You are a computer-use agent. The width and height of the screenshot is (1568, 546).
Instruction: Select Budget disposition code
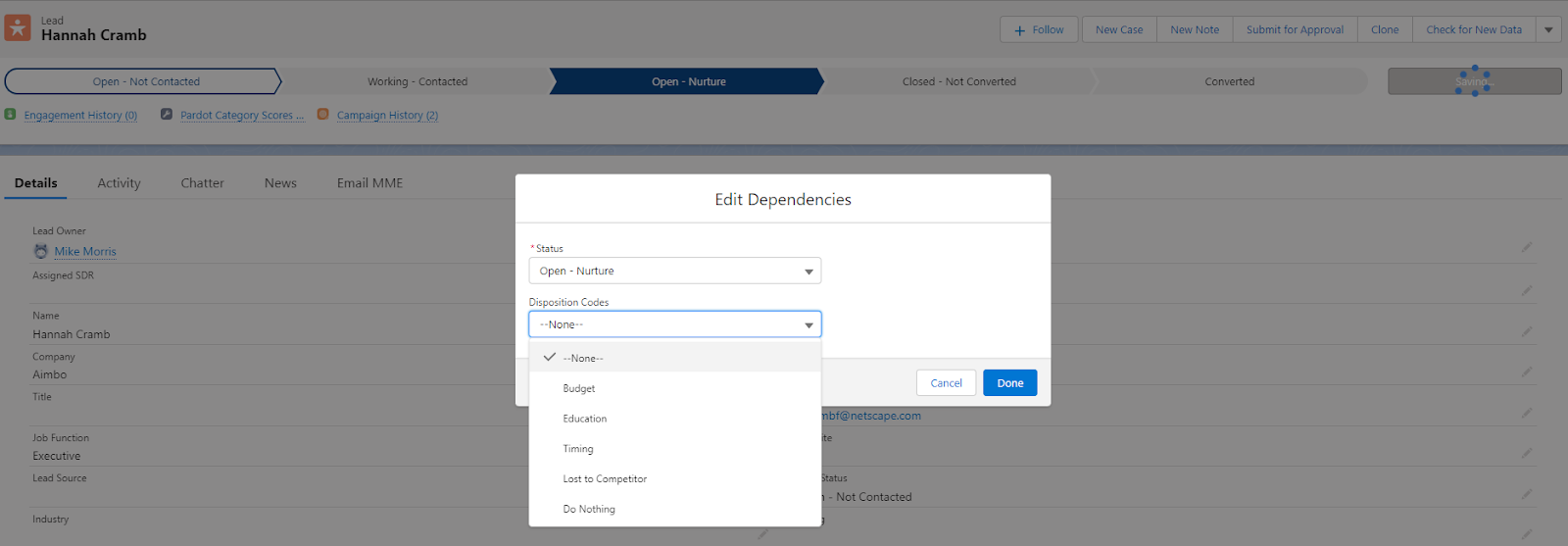click(x=675, y=388)
